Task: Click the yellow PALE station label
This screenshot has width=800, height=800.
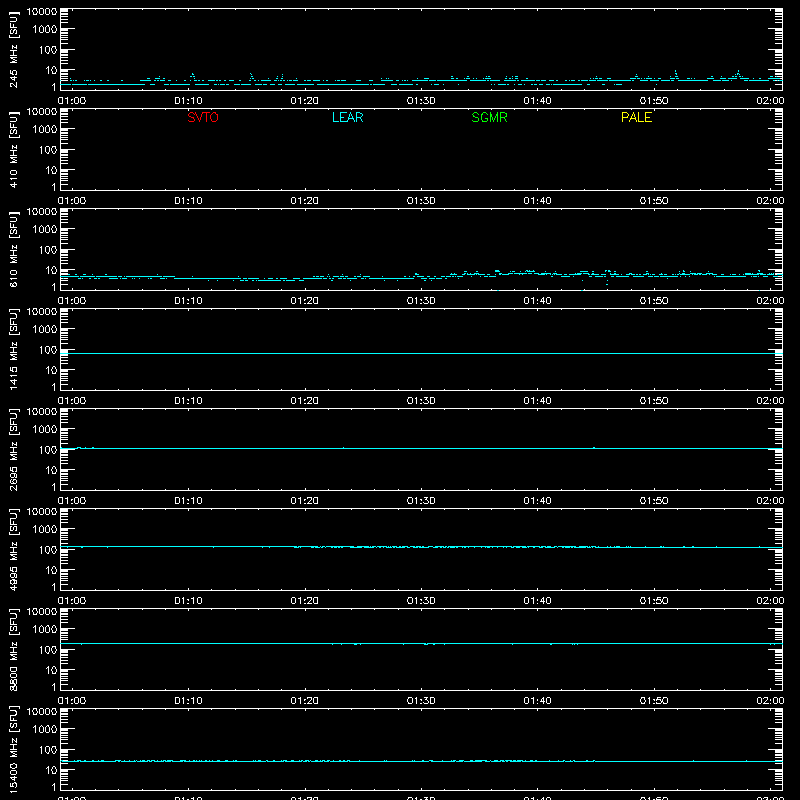Action: pyautogui.click(x=636, y=117)
